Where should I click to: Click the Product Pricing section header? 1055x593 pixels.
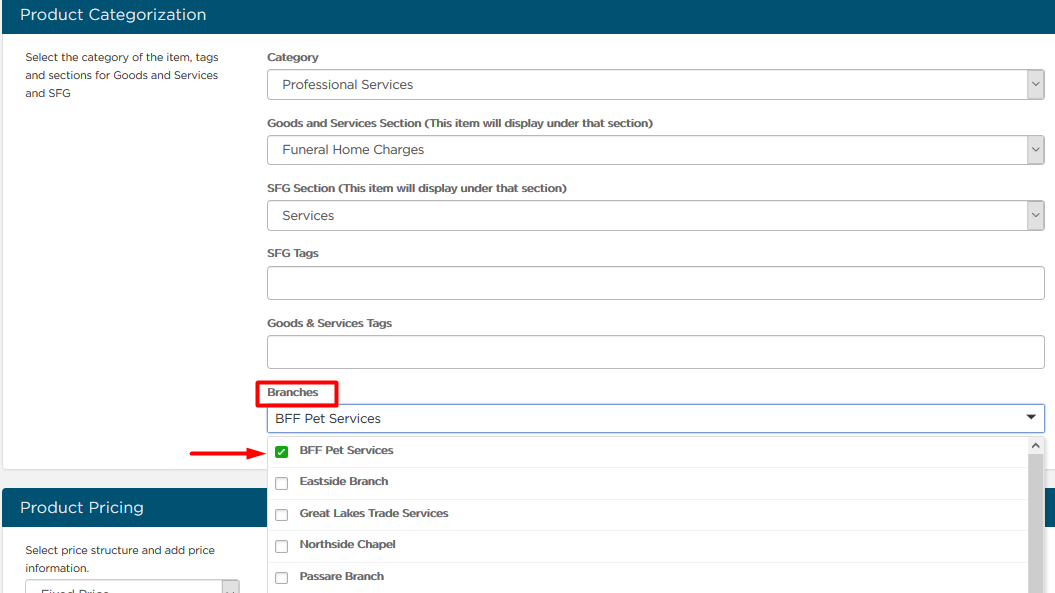tap(82, 508)
